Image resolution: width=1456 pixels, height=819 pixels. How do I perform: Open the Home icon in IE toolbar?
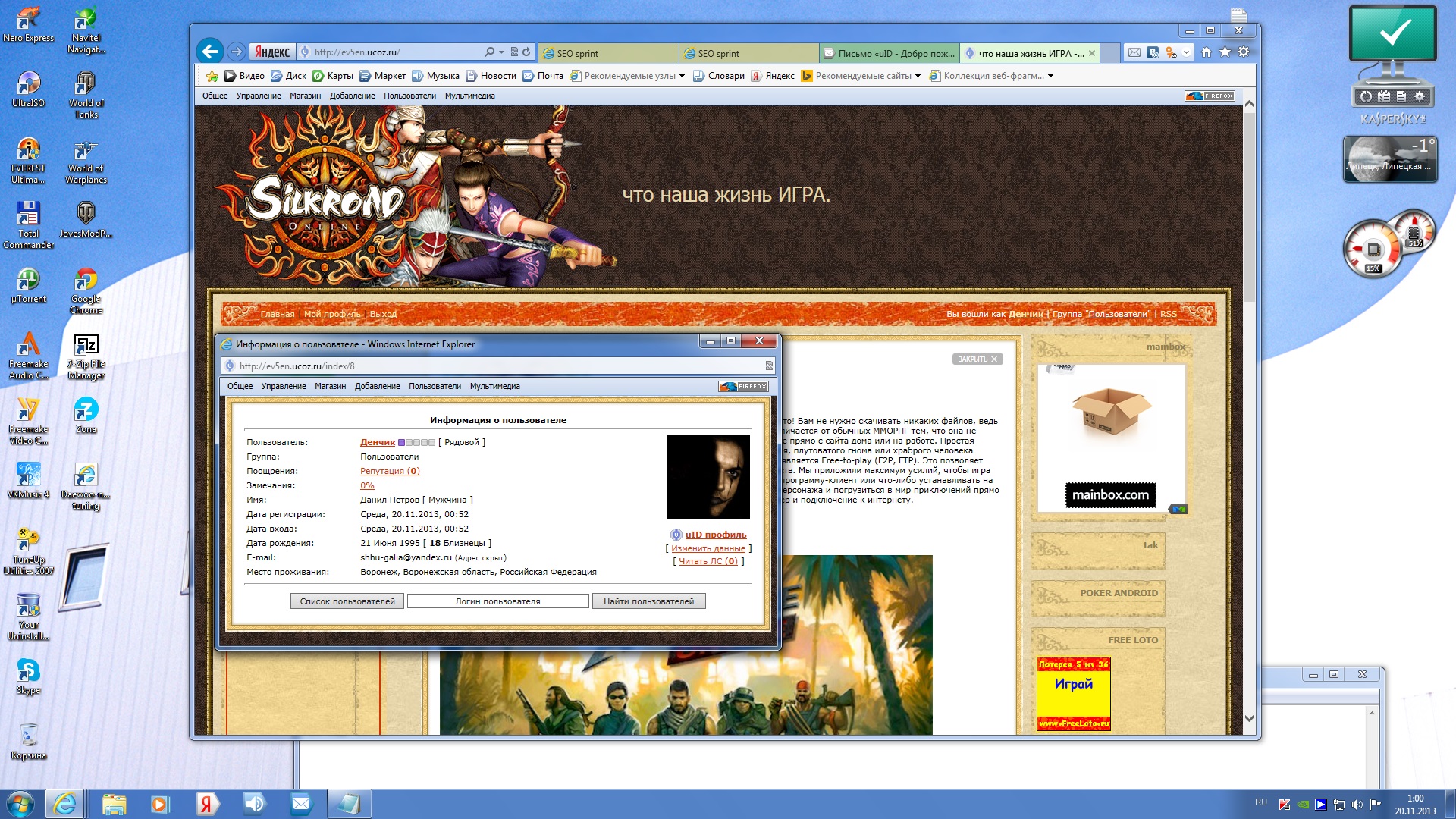(x=1206, y=52)
